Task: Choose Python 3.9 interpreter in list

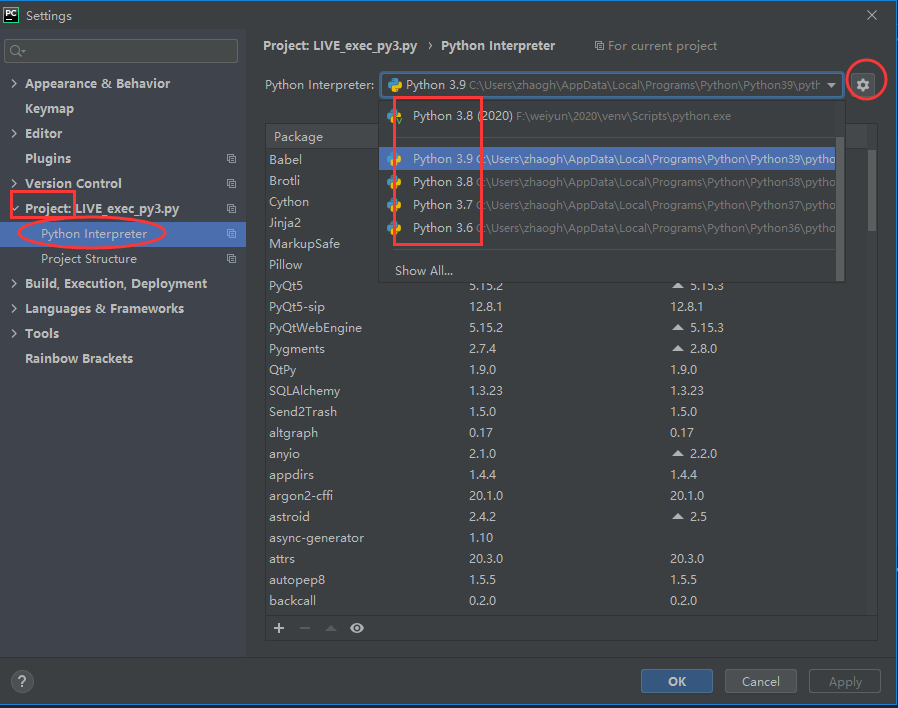Action: 607,159
